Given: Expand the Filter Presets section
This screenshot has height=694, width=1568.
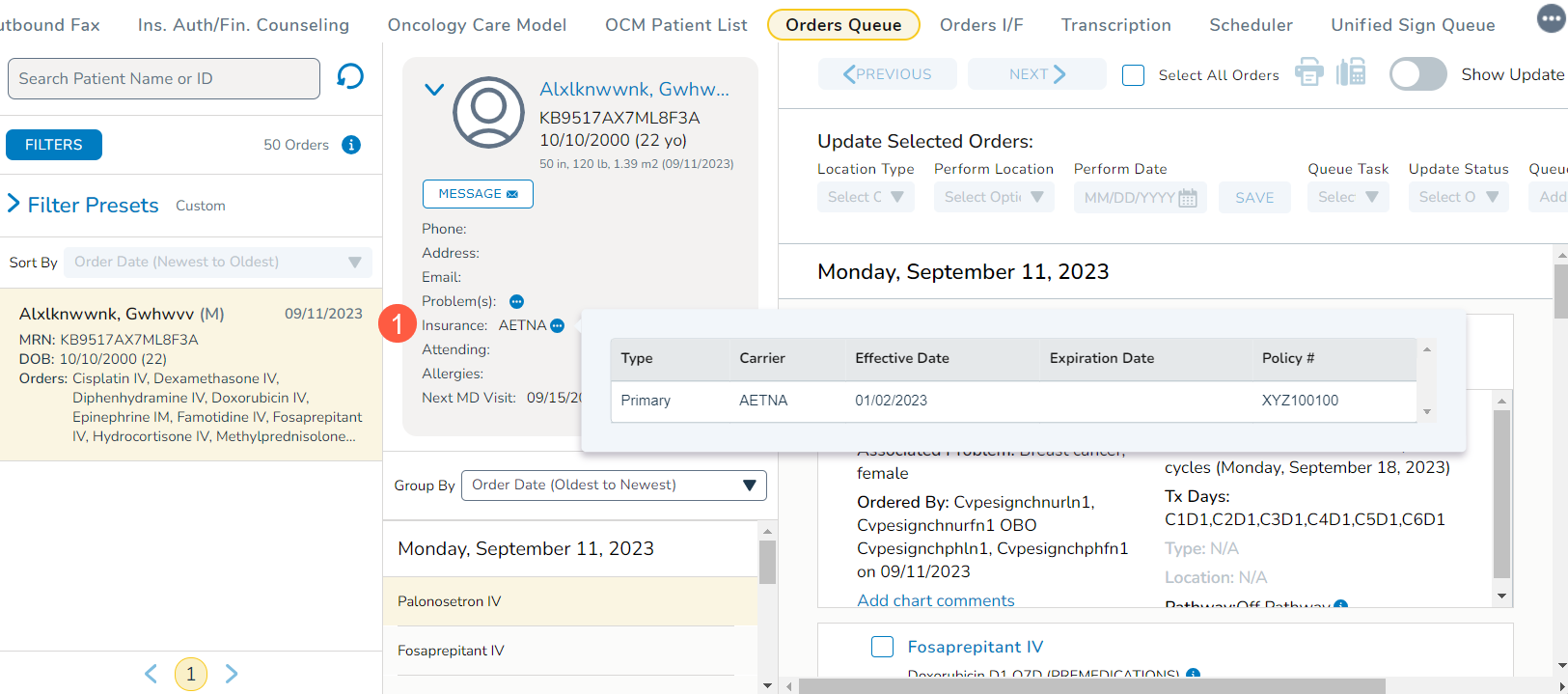Looking at the screenshot, I should pos(14,204).
